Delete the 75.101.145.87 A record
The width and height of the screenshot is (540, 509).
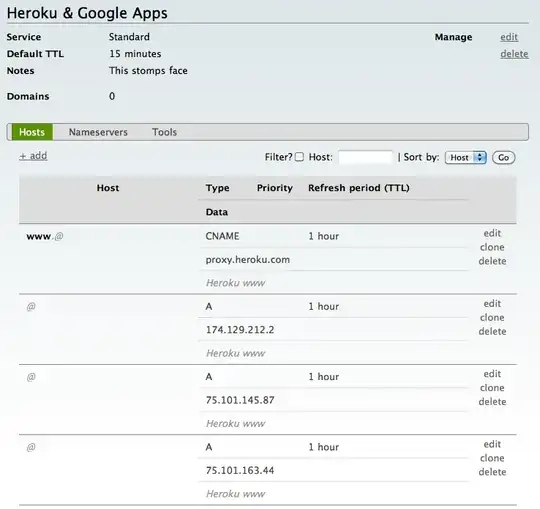pos(492,402)
